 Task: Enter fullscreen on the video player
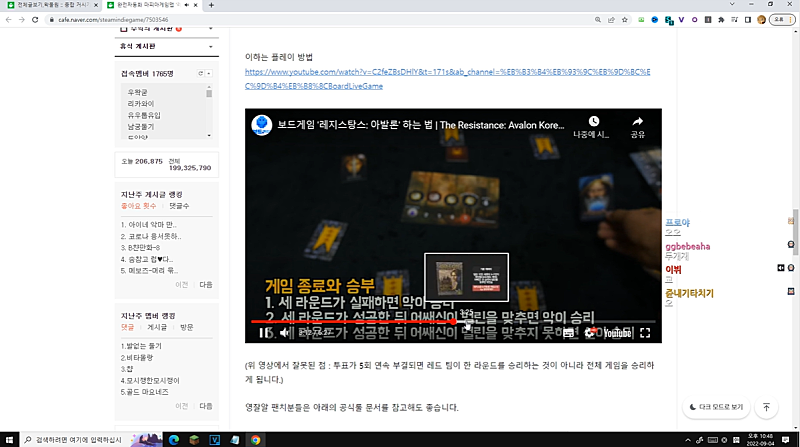[645, 333]
